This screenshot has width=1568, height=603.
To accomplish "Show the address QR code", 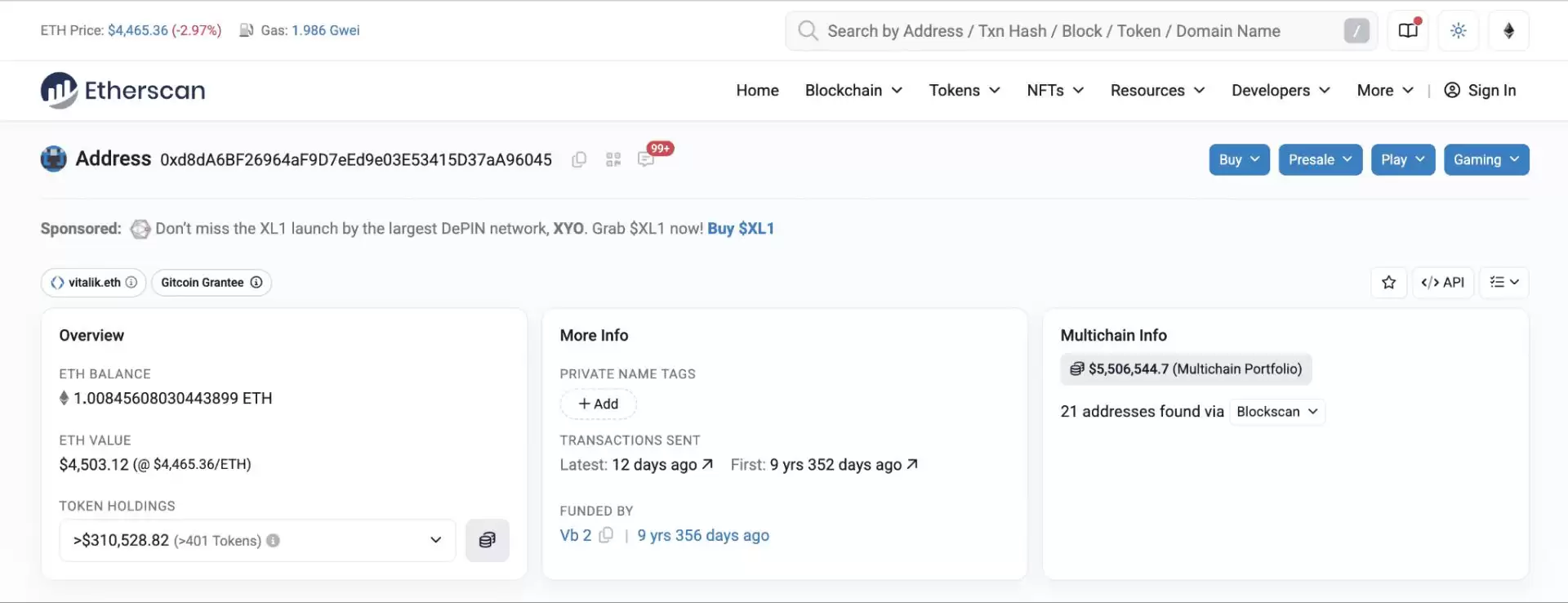I will click(x=613, y=159).
